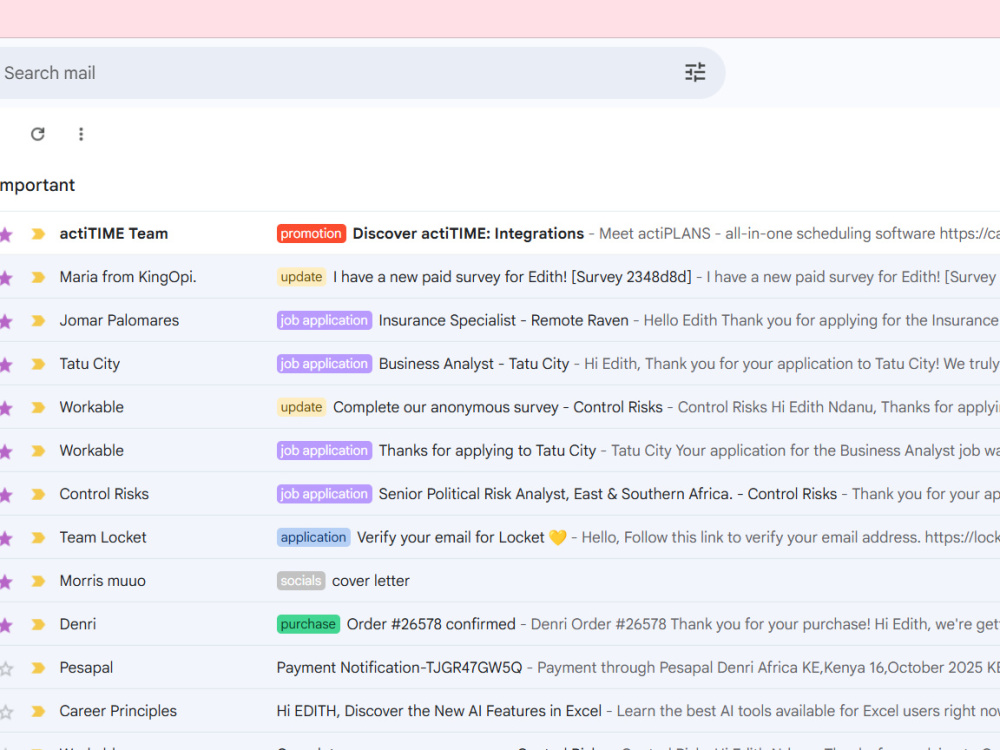
Task: Toggle importance marker on Tatu City email
Action: [x=38, y=364]
